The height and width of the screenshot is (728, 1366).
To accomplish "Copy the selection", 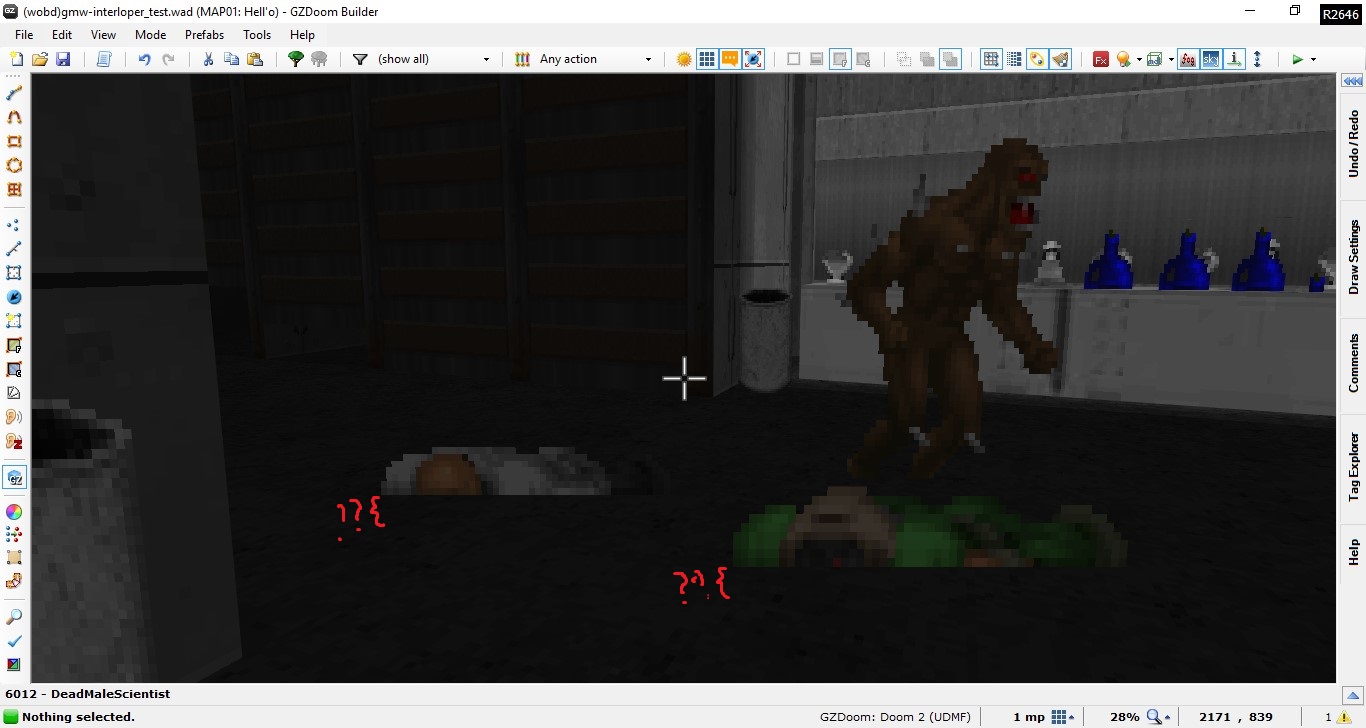I will pyautogui.click(x=231, y=59).
